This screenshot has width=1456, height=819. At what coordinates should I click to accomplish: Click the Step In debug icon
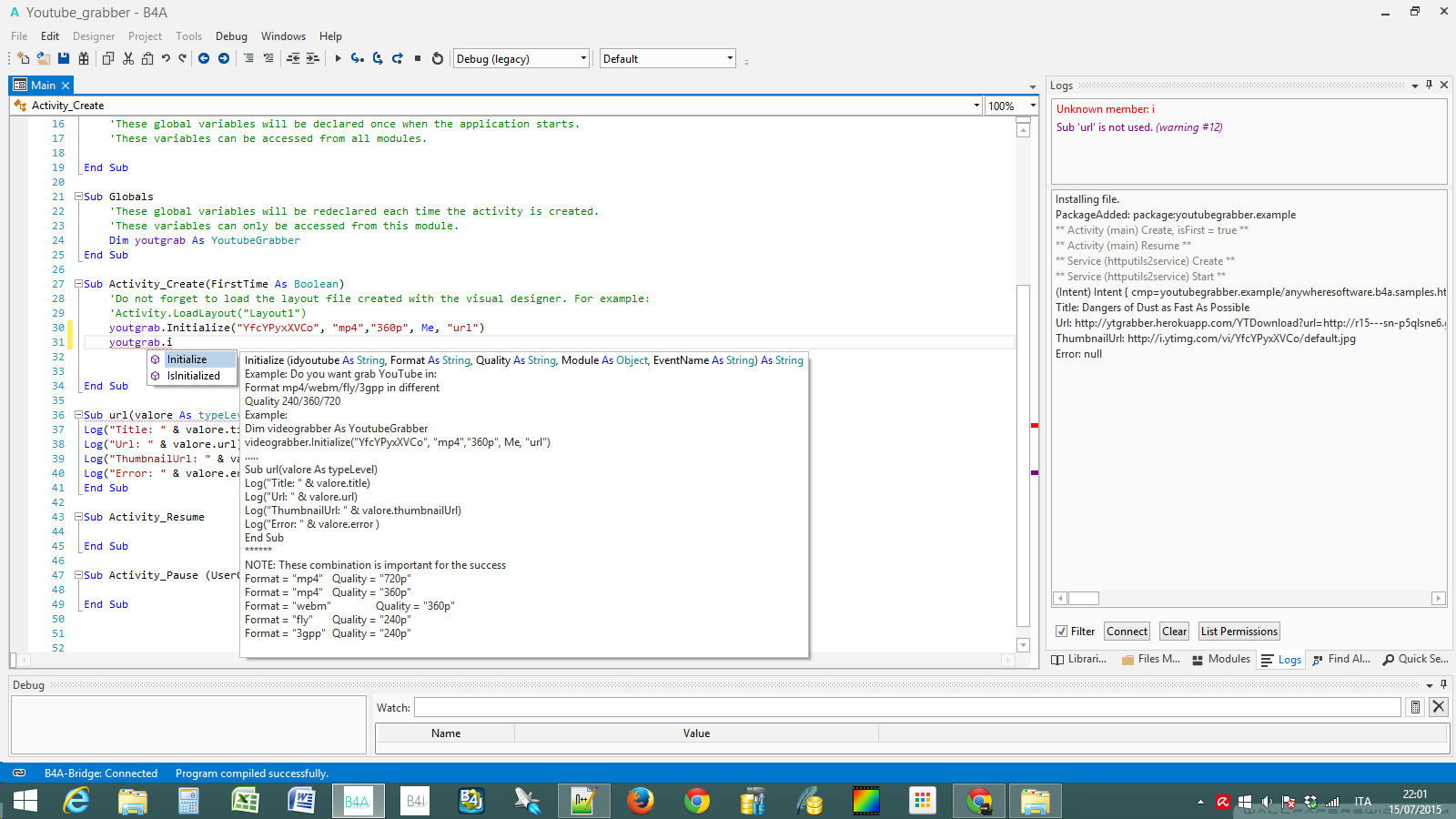pyautogui.click(x=358, y=58)
